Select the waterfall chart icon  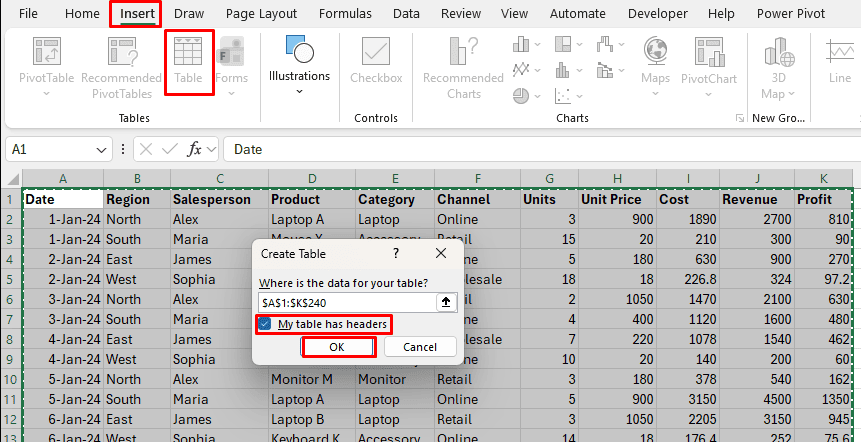(x=605, y=44)
